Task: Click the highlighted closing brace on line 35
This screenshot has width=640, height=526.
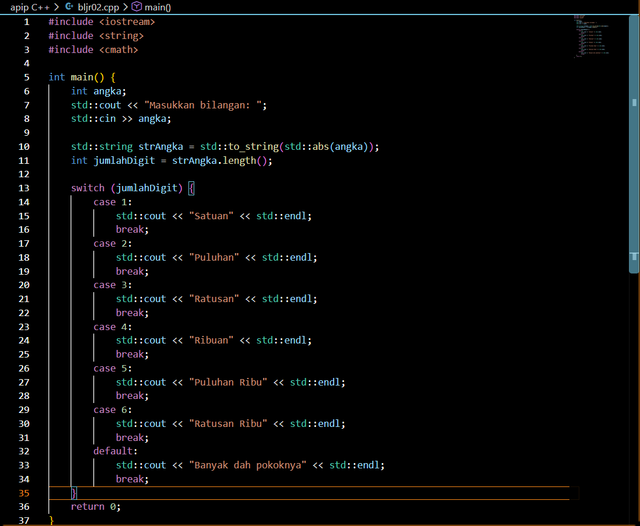Action: 74,493
